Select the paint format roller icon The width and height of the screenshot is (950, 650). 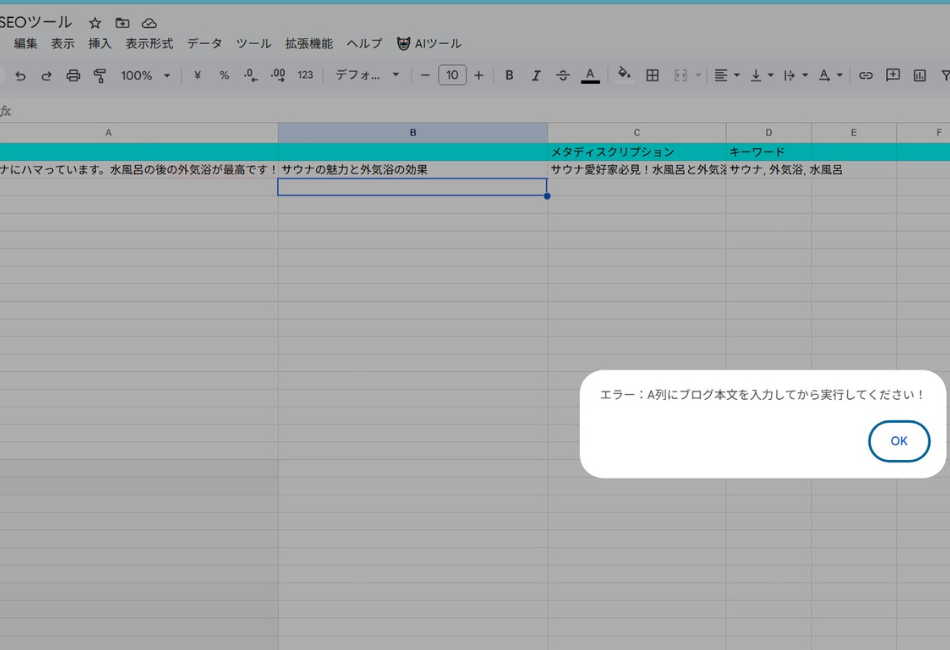99,75
